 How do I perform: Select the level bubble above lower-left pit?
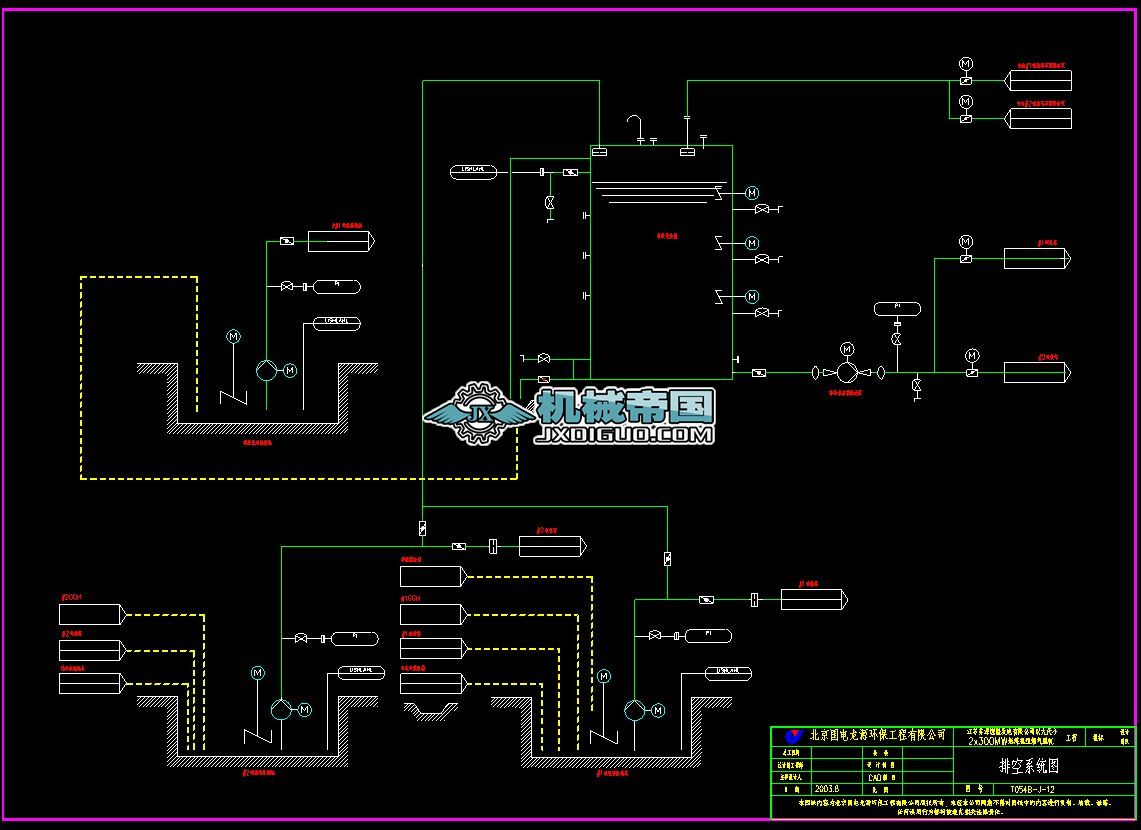(362, 673)
